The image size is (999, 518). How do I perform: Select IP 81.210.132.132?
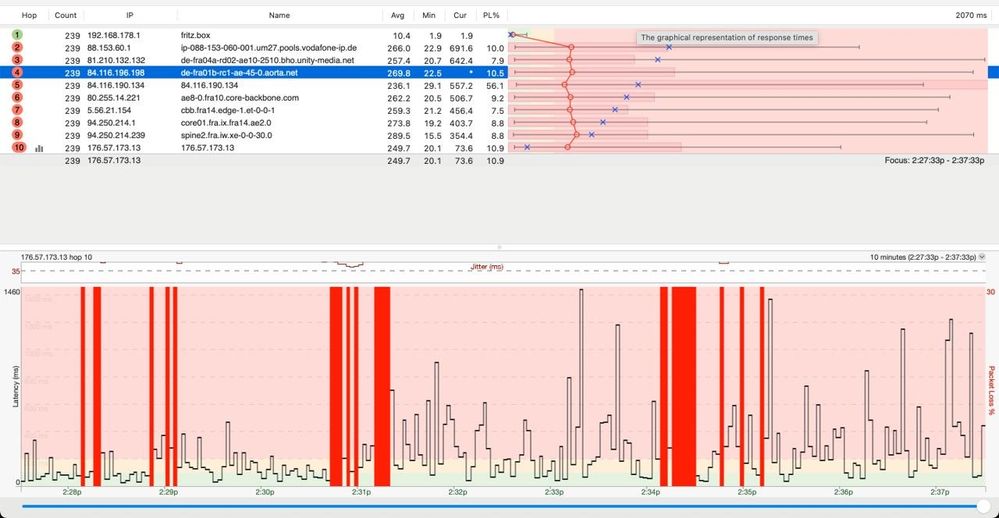click(x=116, y=61)
